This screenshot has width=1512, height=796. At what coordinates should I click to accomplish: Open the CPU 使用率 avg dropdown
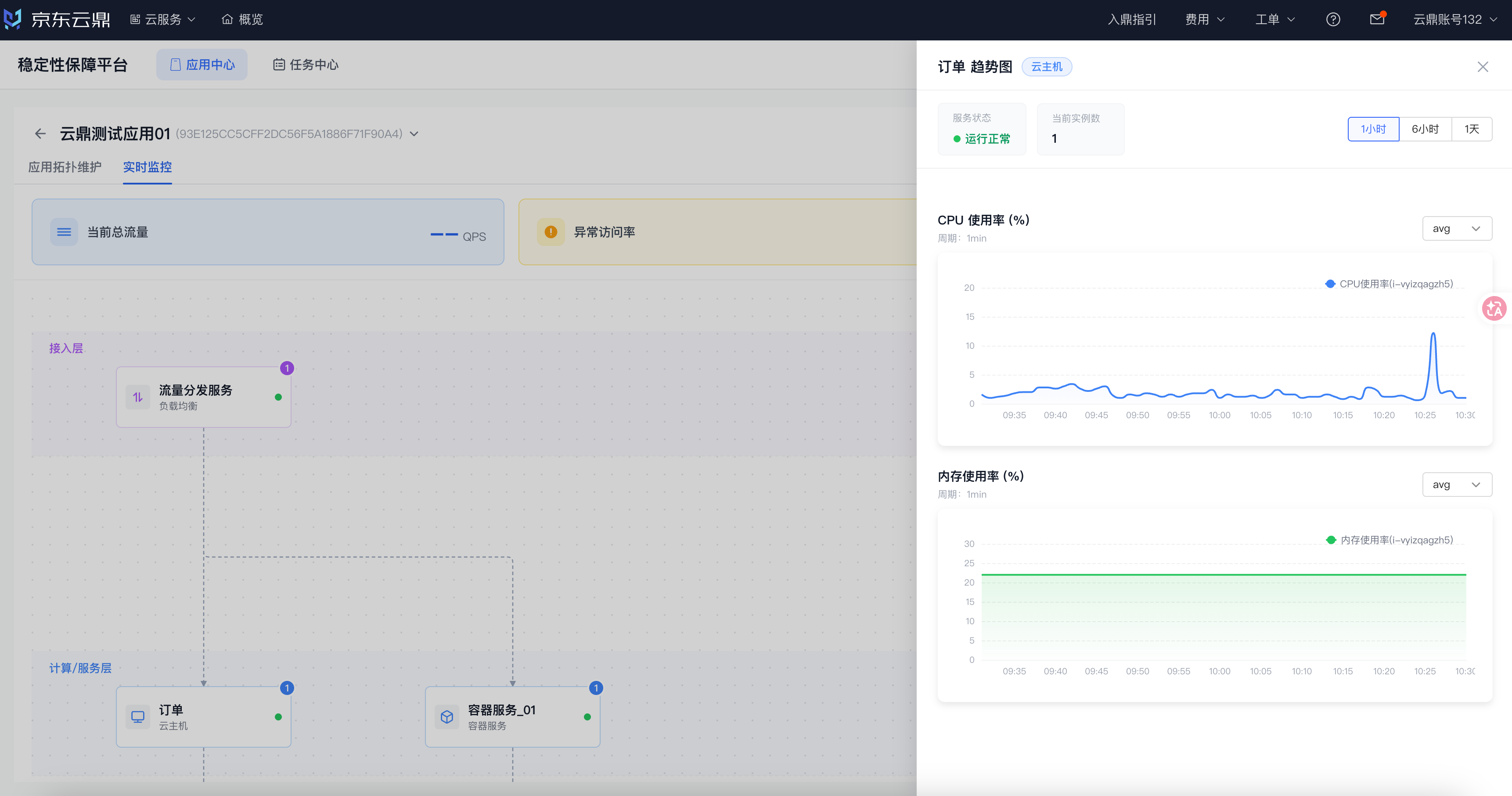point(1457,228)
